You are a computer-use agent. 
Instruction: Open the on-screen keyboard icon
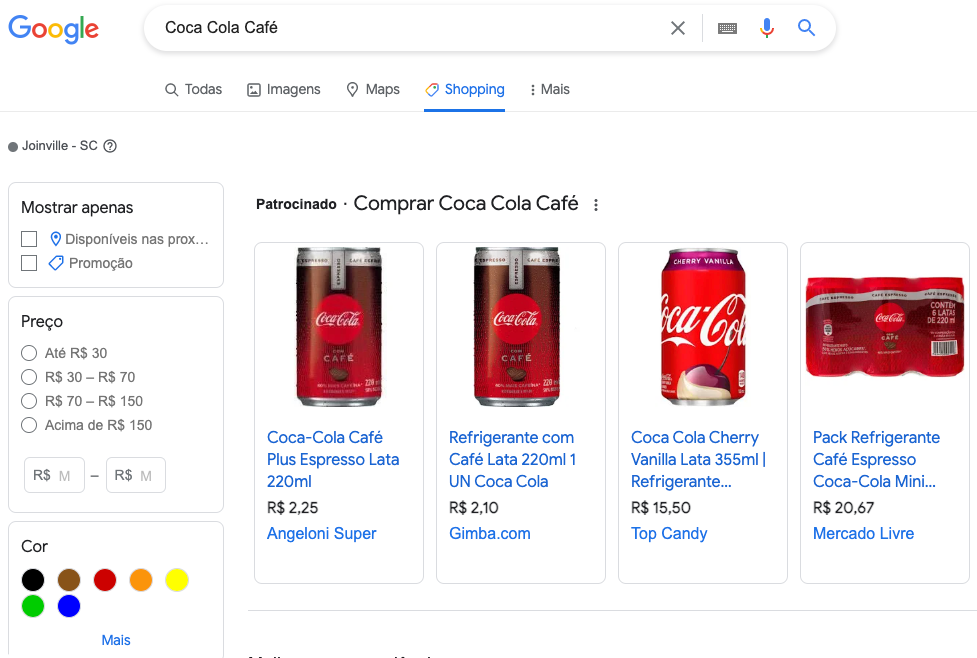727,28
